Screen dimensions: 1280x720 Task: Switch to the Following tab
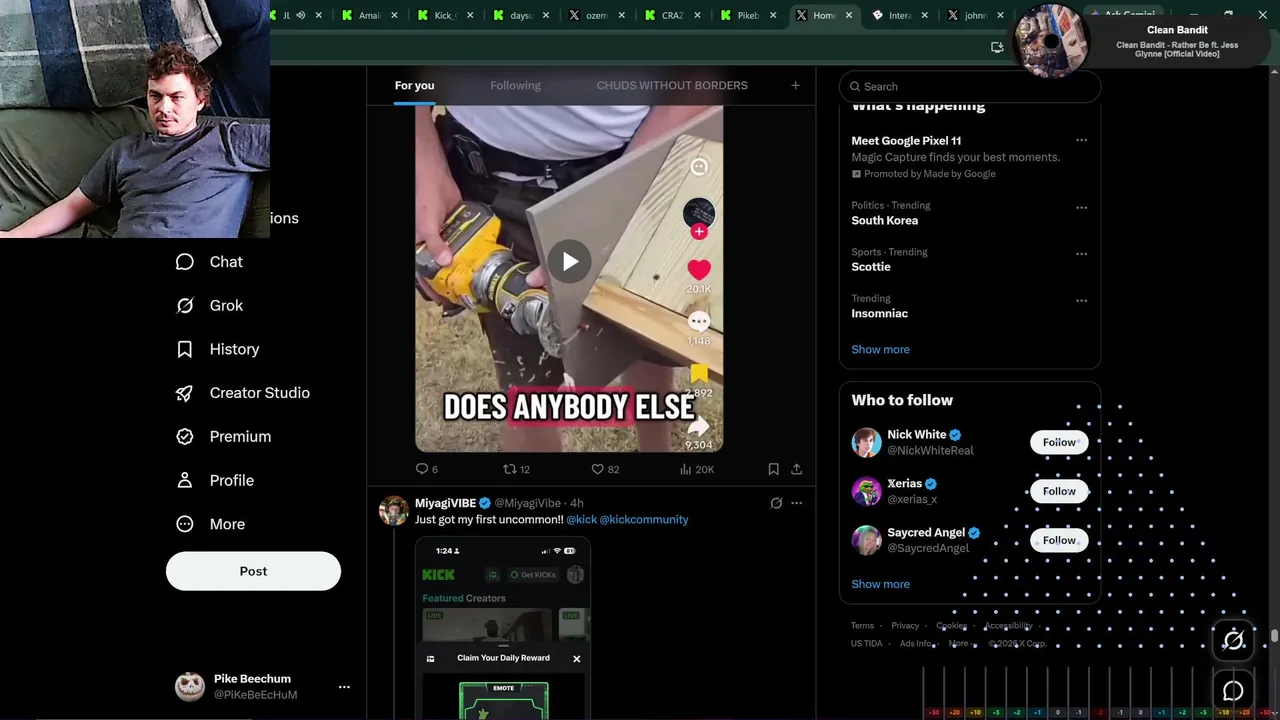515,86
